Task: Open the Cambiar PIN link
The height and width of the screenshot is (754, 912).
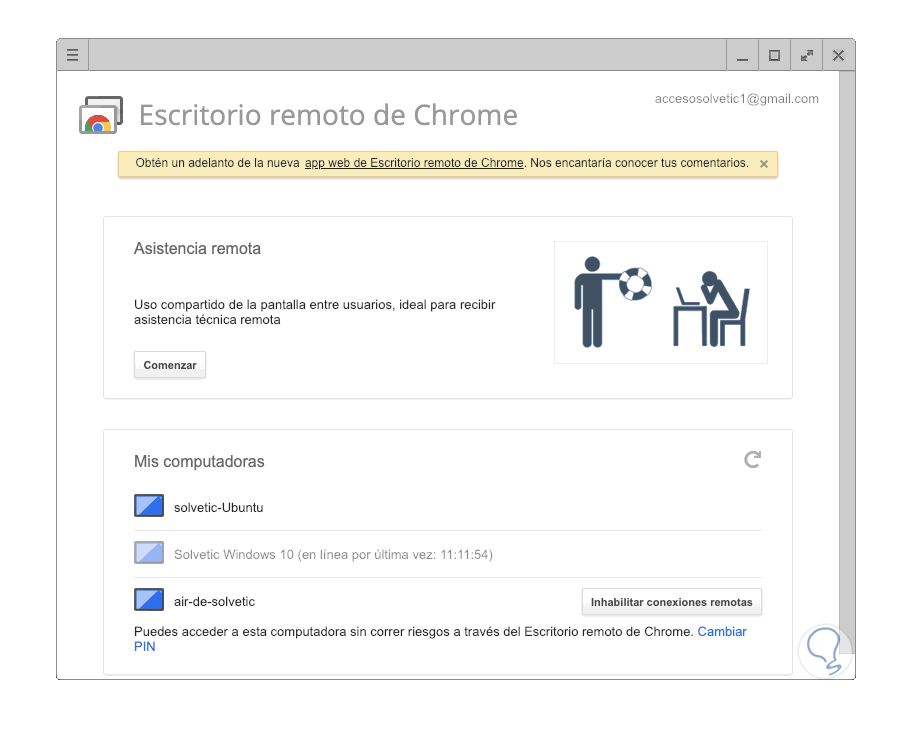Action: click(721, 632)
